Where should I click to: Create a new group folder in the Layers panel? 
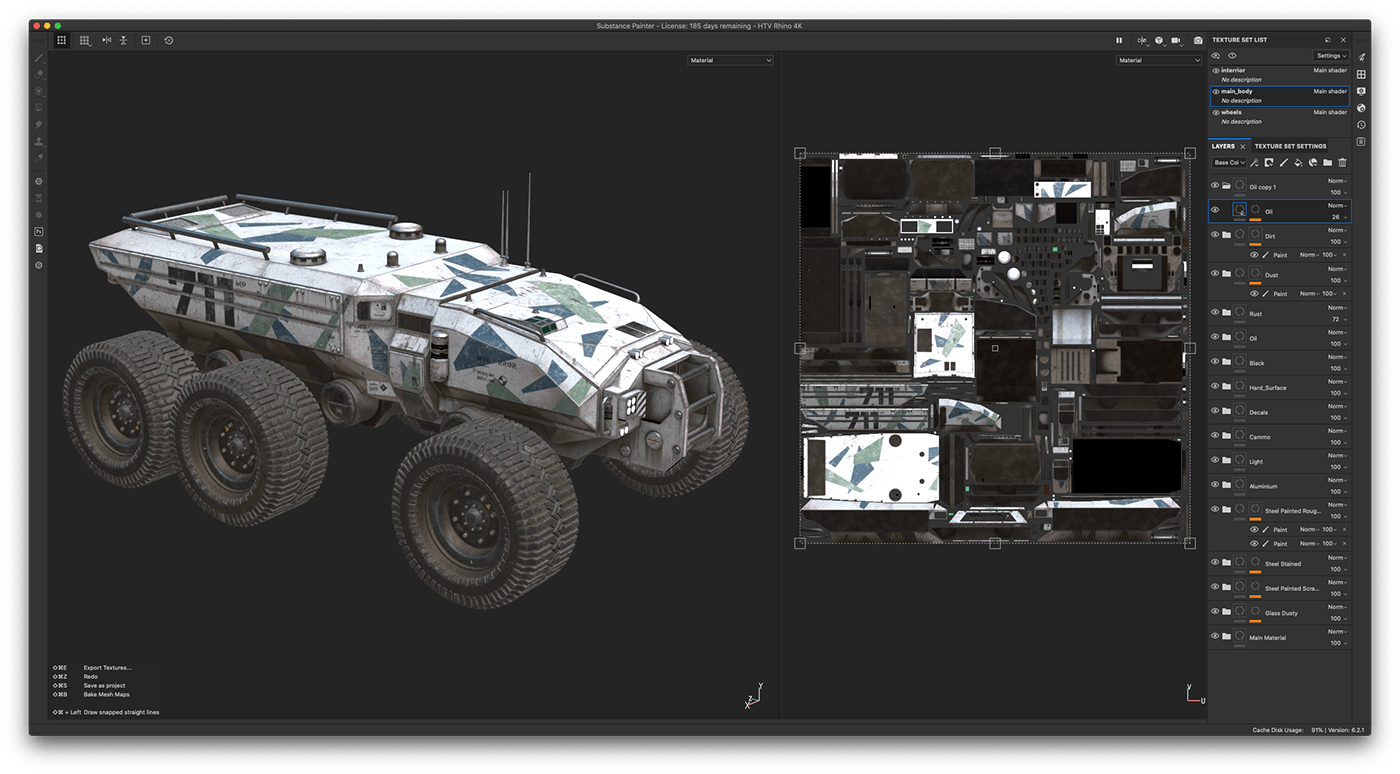click(x=1329, y=162)
